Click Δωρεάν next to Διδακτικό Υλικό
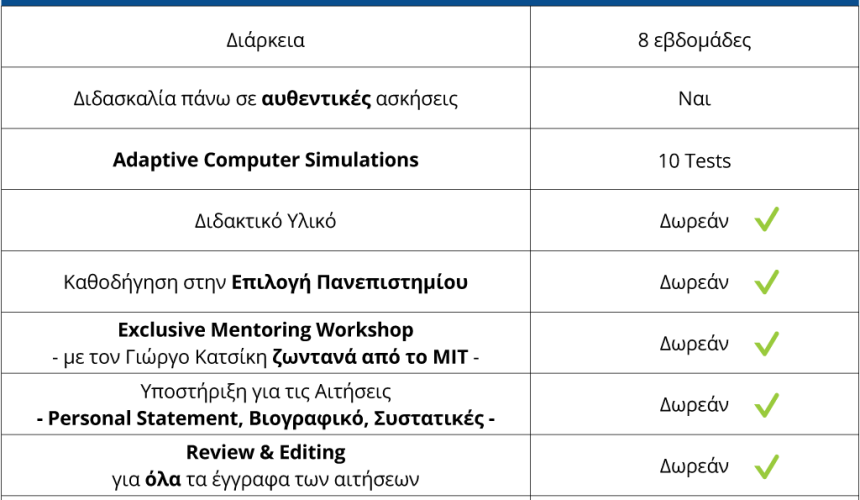The height and width of the screenshot is (500, 860). tap(694, 221)
